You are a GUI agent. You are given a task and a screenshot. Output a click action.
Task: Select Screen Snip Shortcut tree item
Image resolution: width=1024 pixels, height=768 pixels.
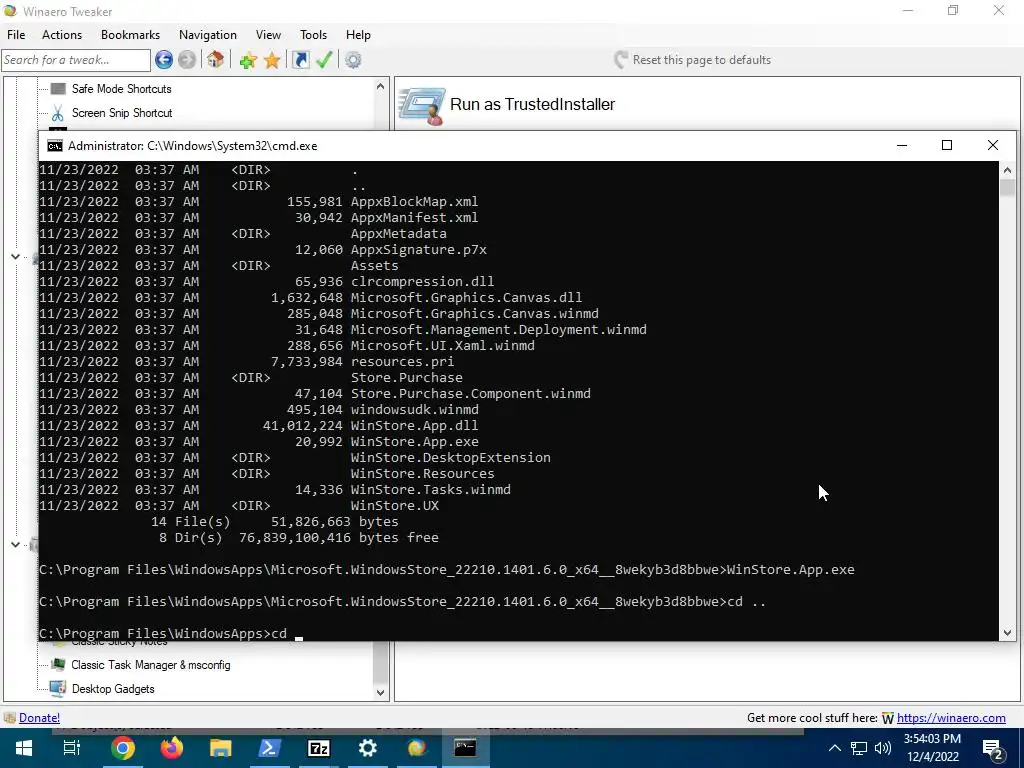(122, 113)
